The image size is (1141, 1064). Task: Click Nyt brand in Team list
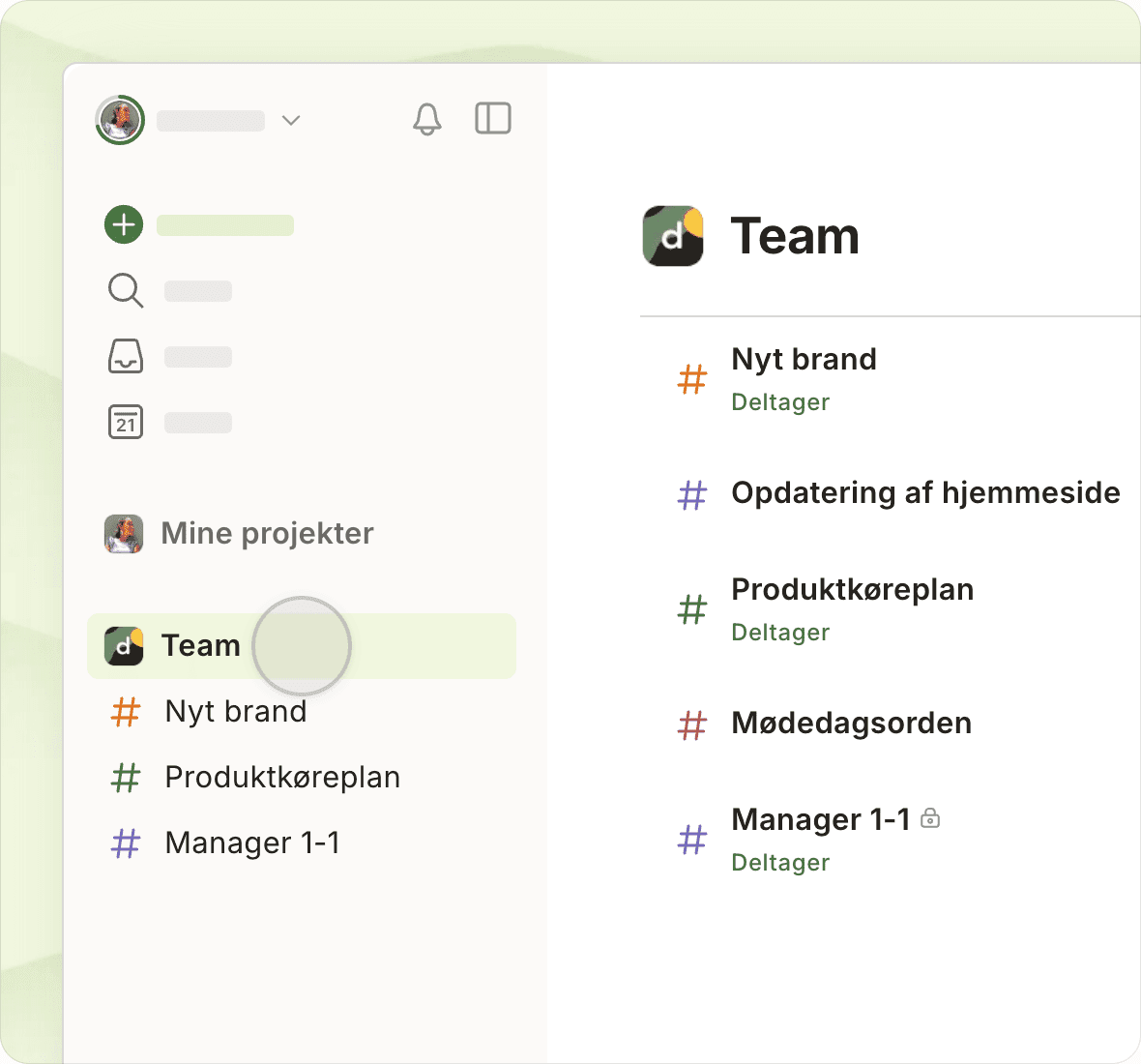[804, 359]
